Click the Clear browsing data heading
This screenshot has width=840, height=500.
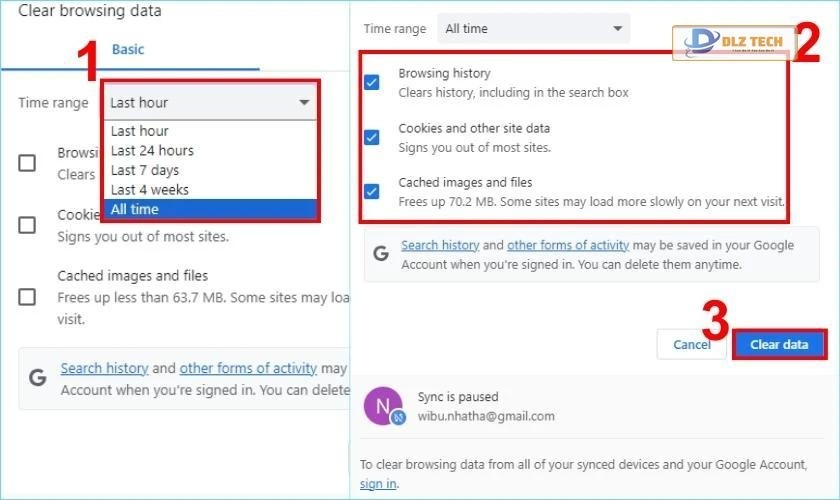pyautogui.click(x=90, y=11)
